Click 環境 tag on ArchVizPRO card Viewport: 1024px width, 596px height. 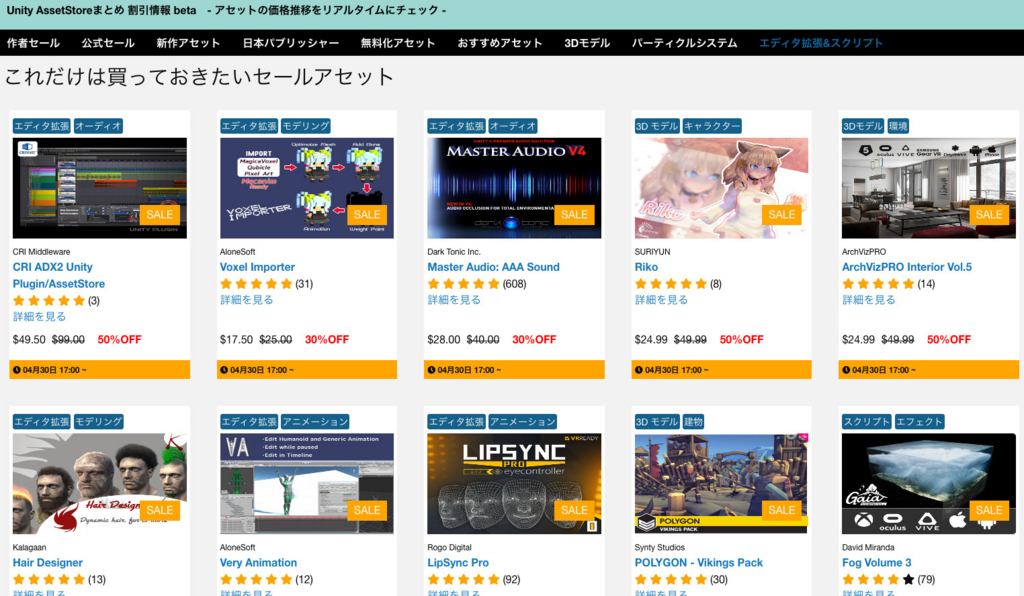[x=898, y=126]
